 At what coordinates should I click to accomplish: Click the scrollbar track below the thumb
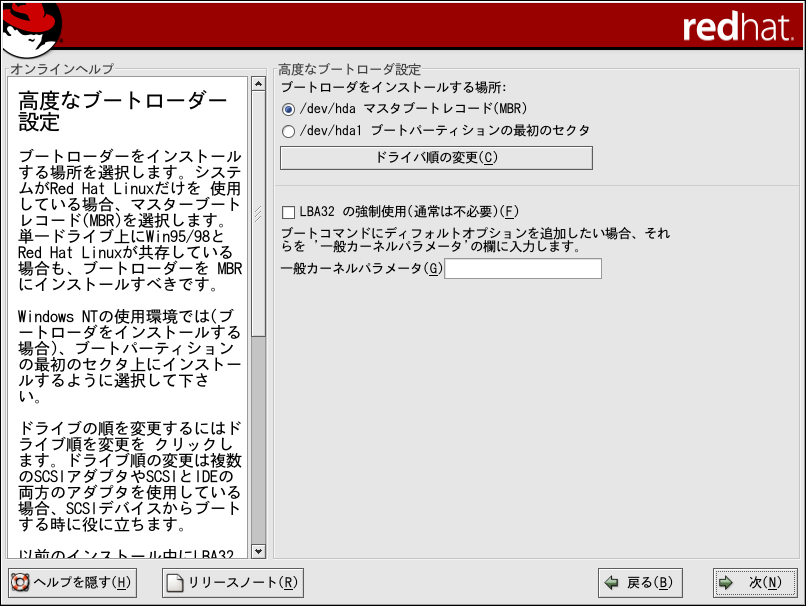[258, 440]
